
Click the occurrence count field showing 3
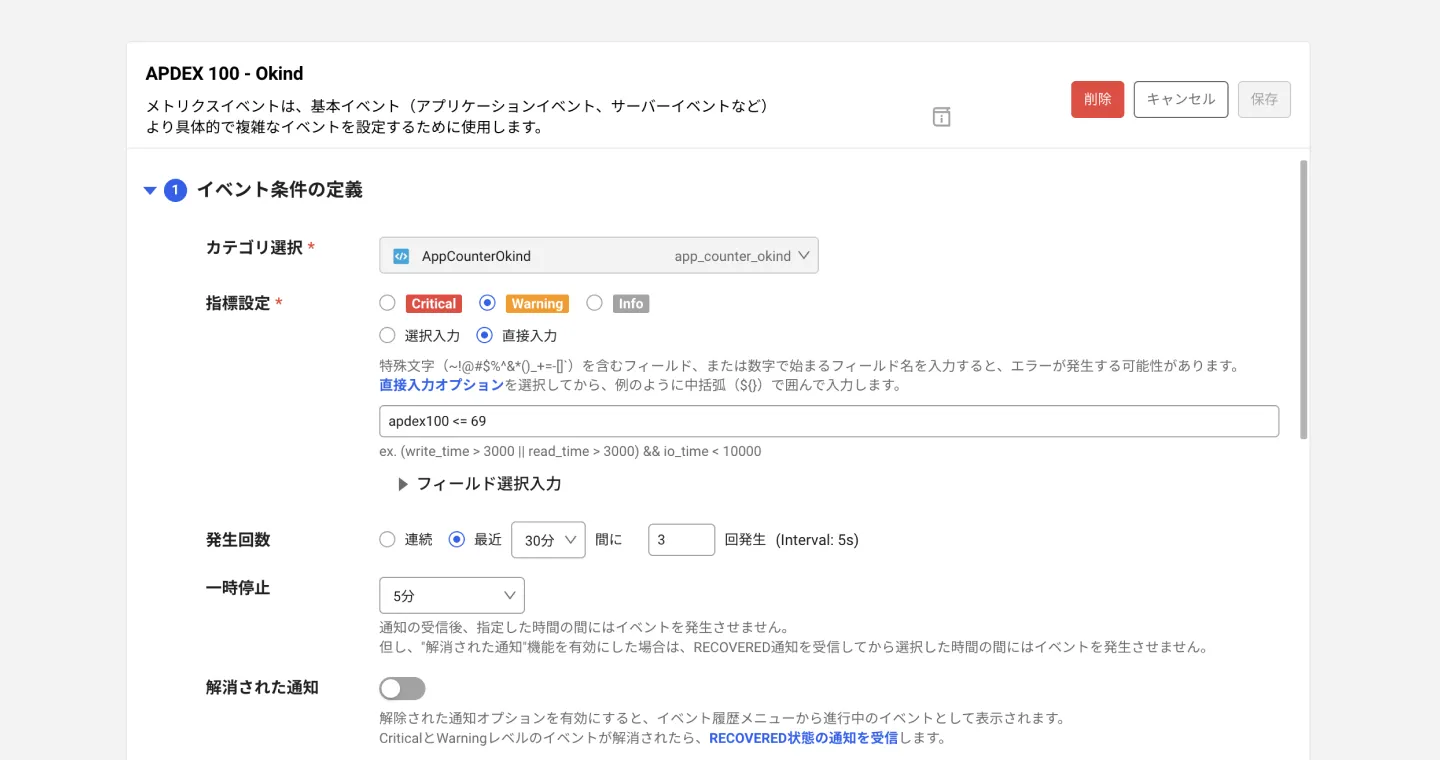(681, 539)
